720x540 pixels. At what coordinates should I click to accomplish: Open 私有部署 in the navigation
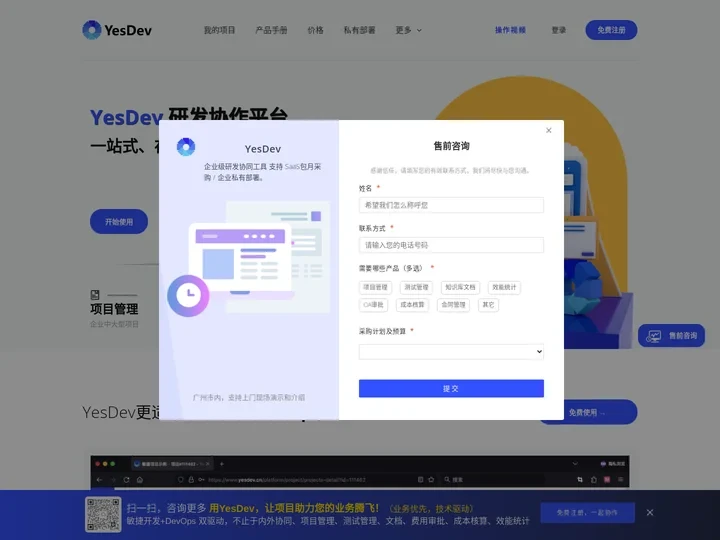pos(360,30)
